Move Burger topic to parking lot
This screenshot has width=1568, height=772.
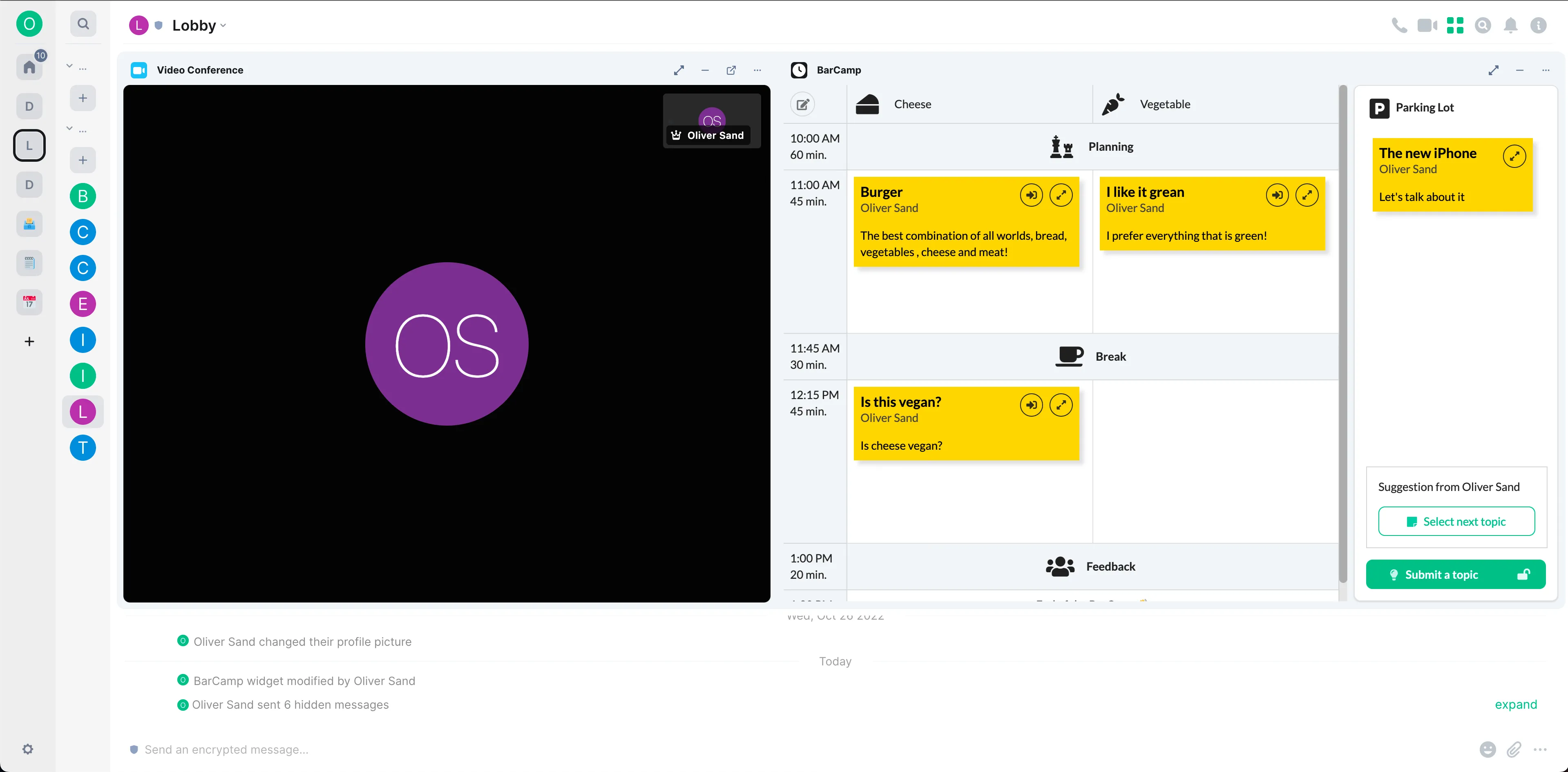point(1031,195)
